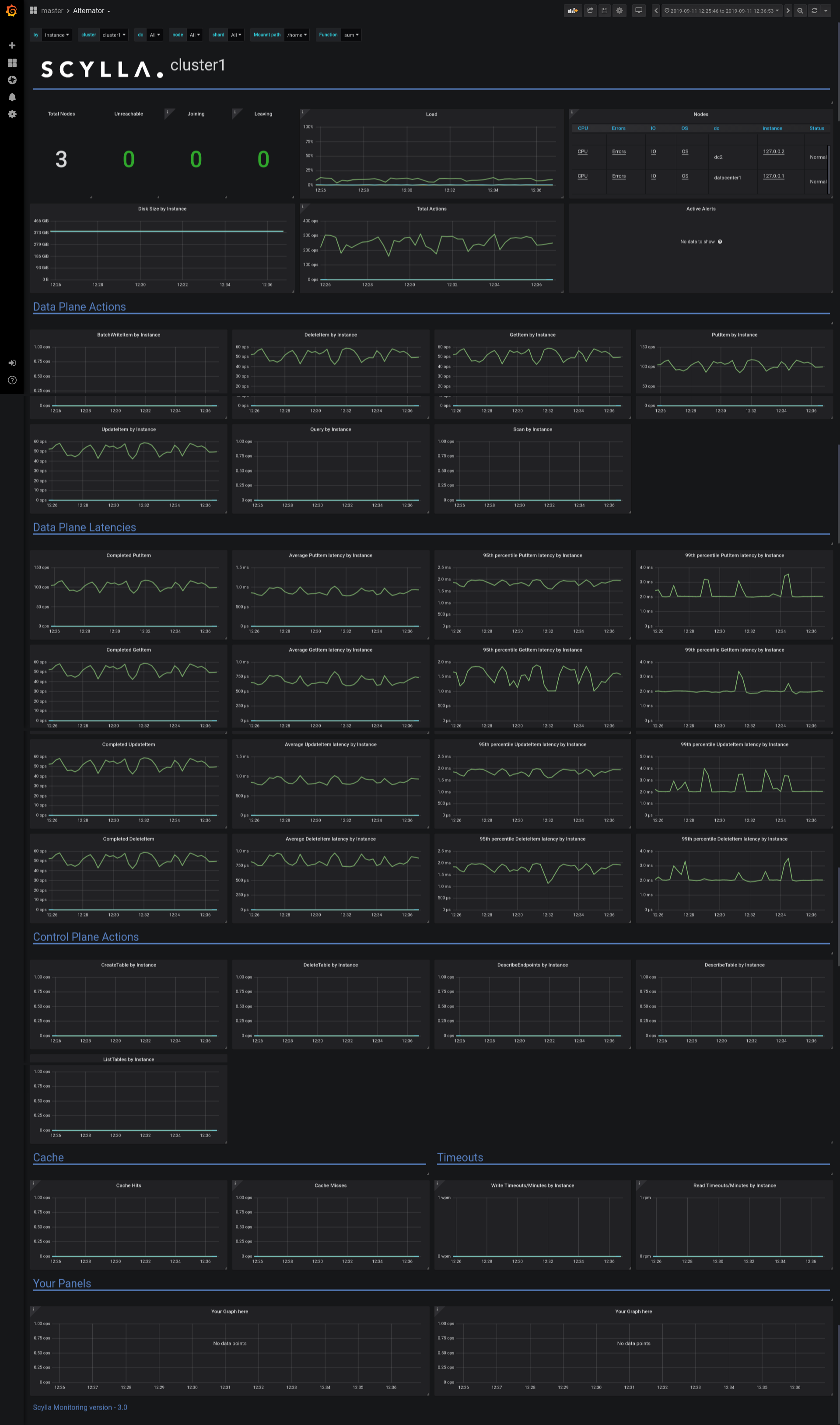
Task: Click the Scylla Monitoring version - 3.0 text
Action: pyautogui.click(x=80, y=1407)
